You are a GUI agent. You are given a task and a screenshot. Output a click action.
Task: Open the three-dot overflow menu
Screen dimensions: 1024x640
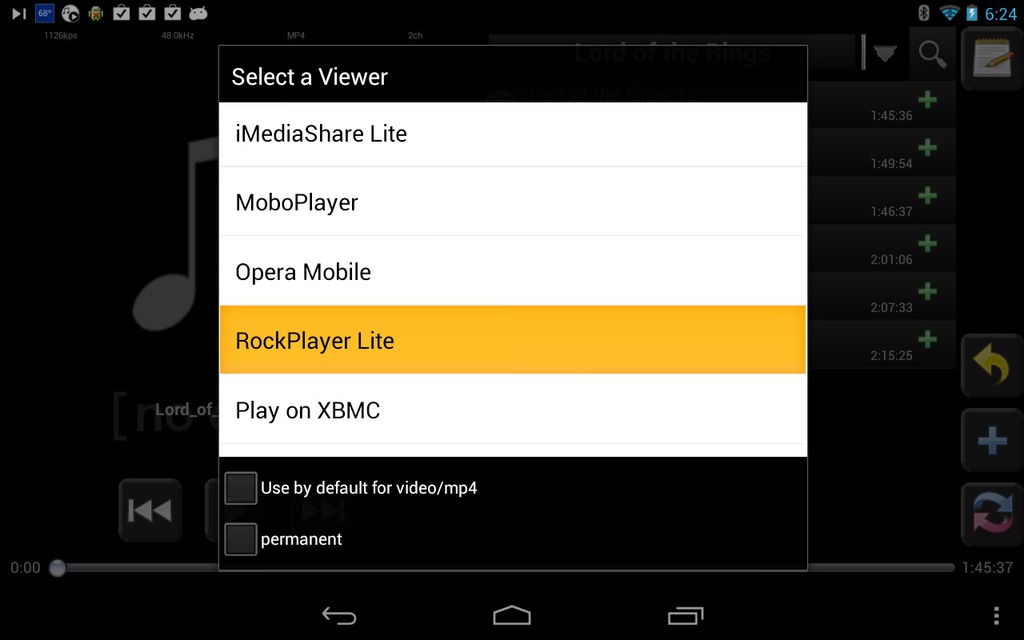click(x=996, y=615)
